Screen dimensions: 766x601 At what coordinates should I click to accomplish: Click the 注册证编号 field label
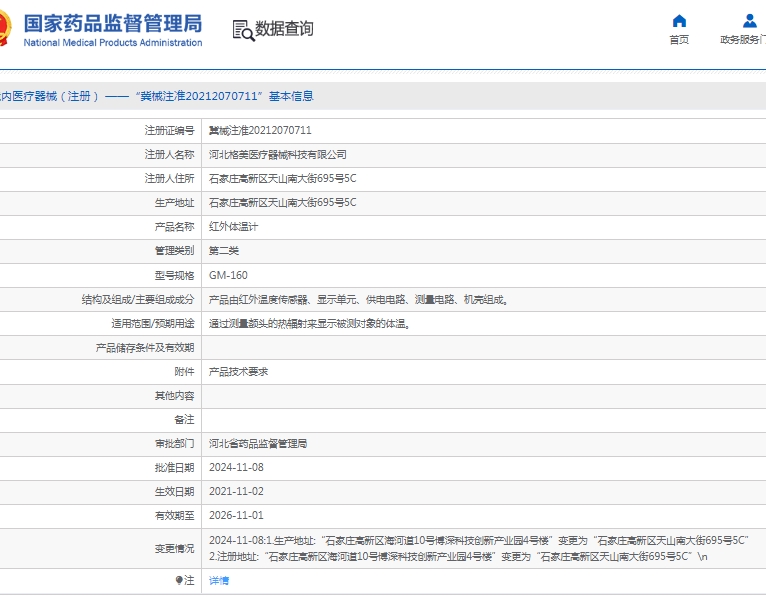tap(169, 130)
